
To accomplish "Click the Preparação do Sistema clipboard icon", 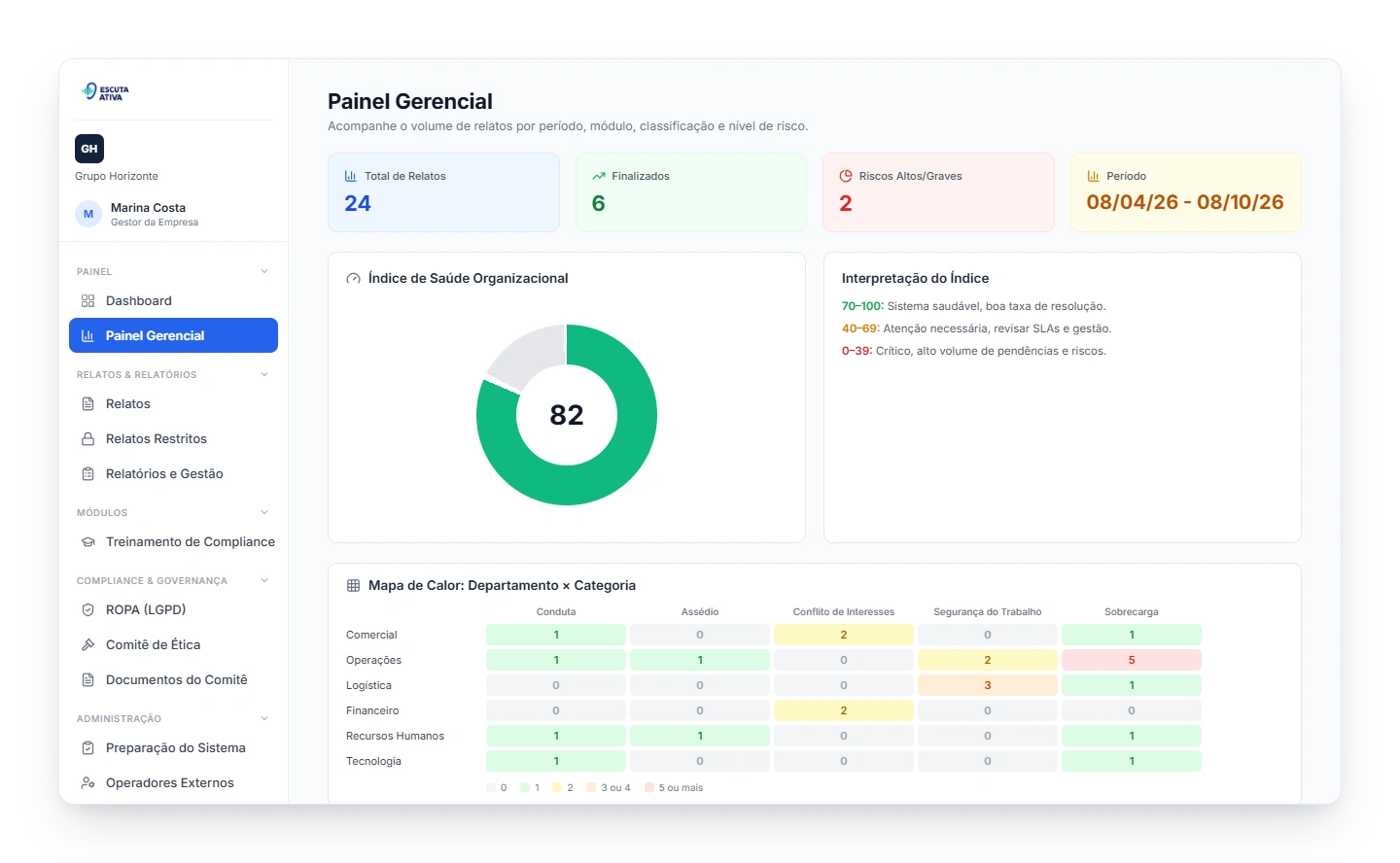I will (x=88, y=748).
